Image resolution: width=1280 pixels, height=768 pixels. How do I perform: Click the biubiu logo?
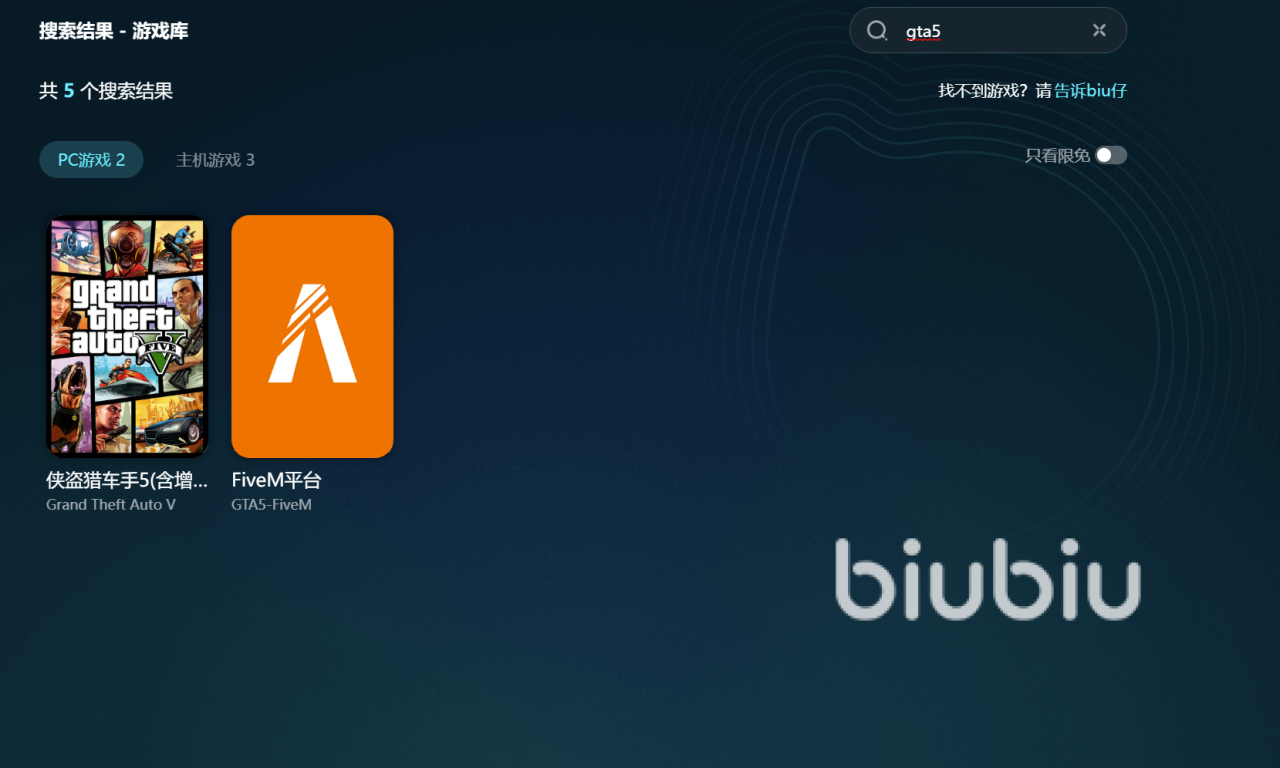tap(987, 579)
